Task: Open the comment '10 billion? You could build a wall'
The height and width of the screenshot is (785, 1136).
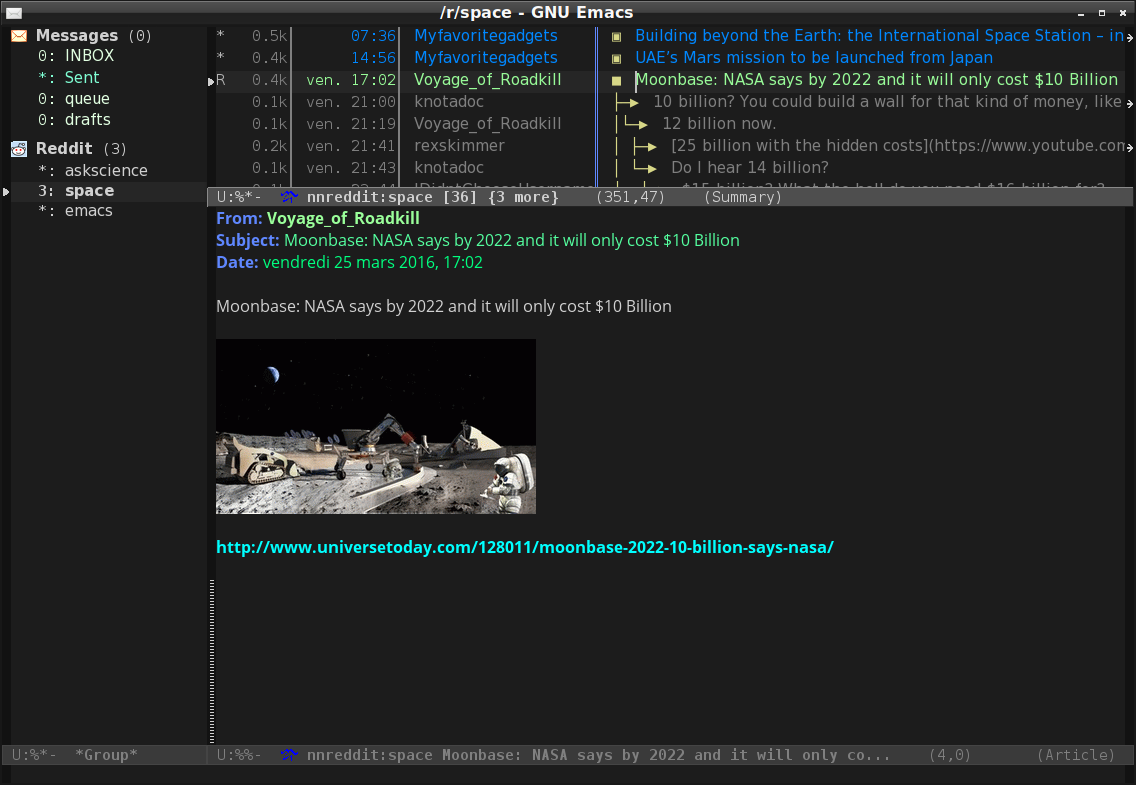Action: tap(888, 101)
